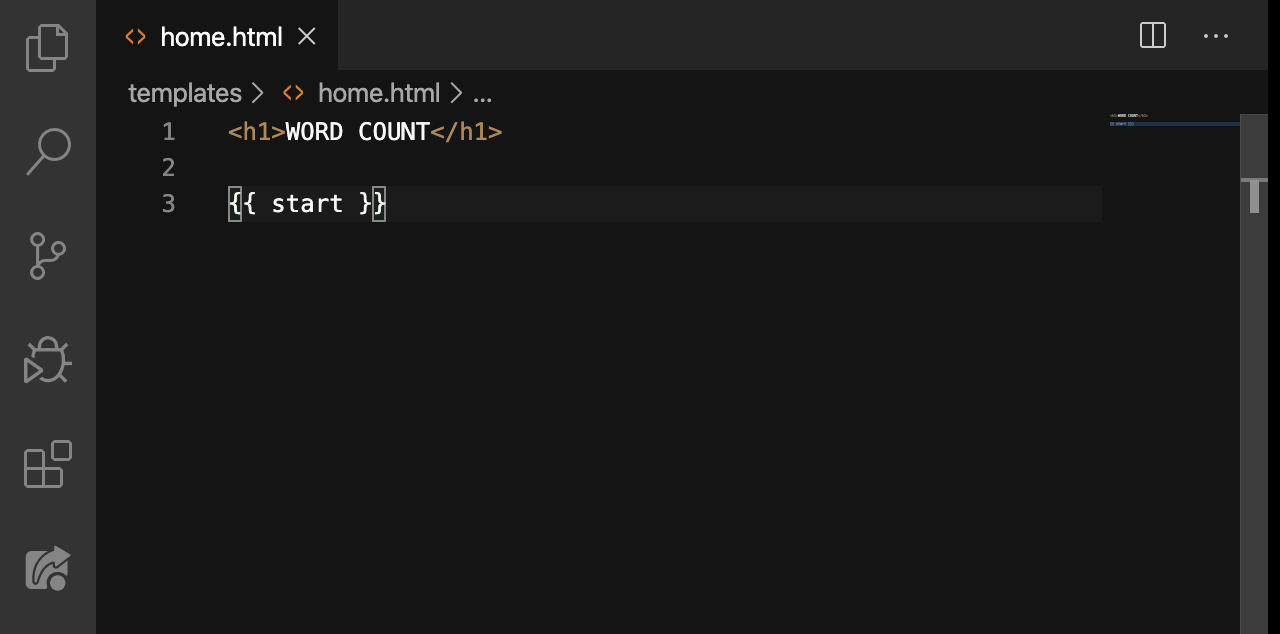The height and width of the screenshot is (634, 1280).
Task: Click the templates breadcrumb entry
Action: [x=185, y=93]
